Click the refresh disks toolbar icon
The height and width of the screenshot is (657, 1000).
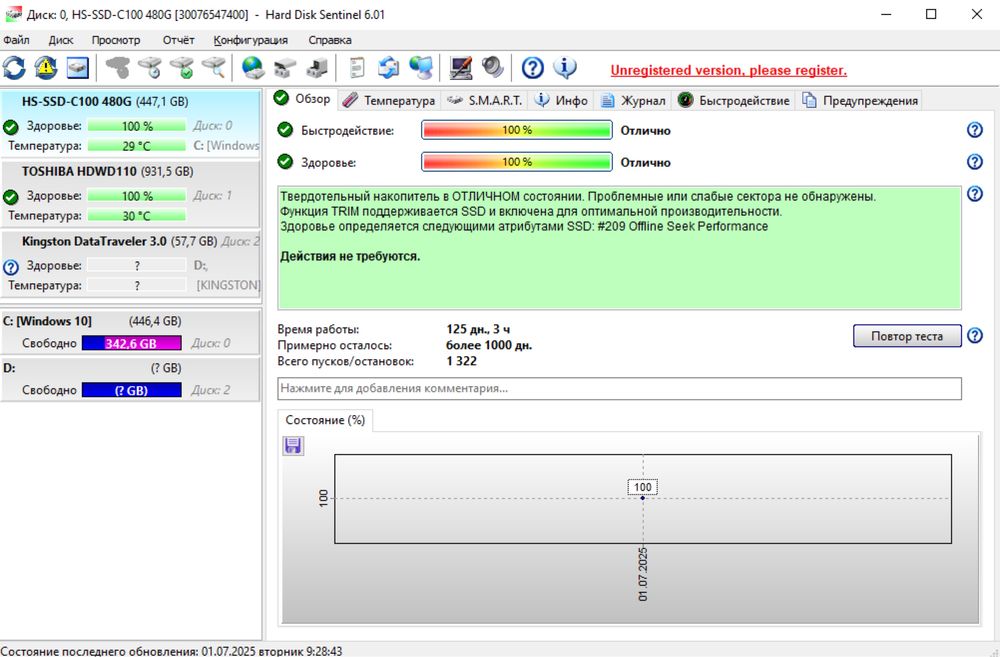(x=14, y=68)
